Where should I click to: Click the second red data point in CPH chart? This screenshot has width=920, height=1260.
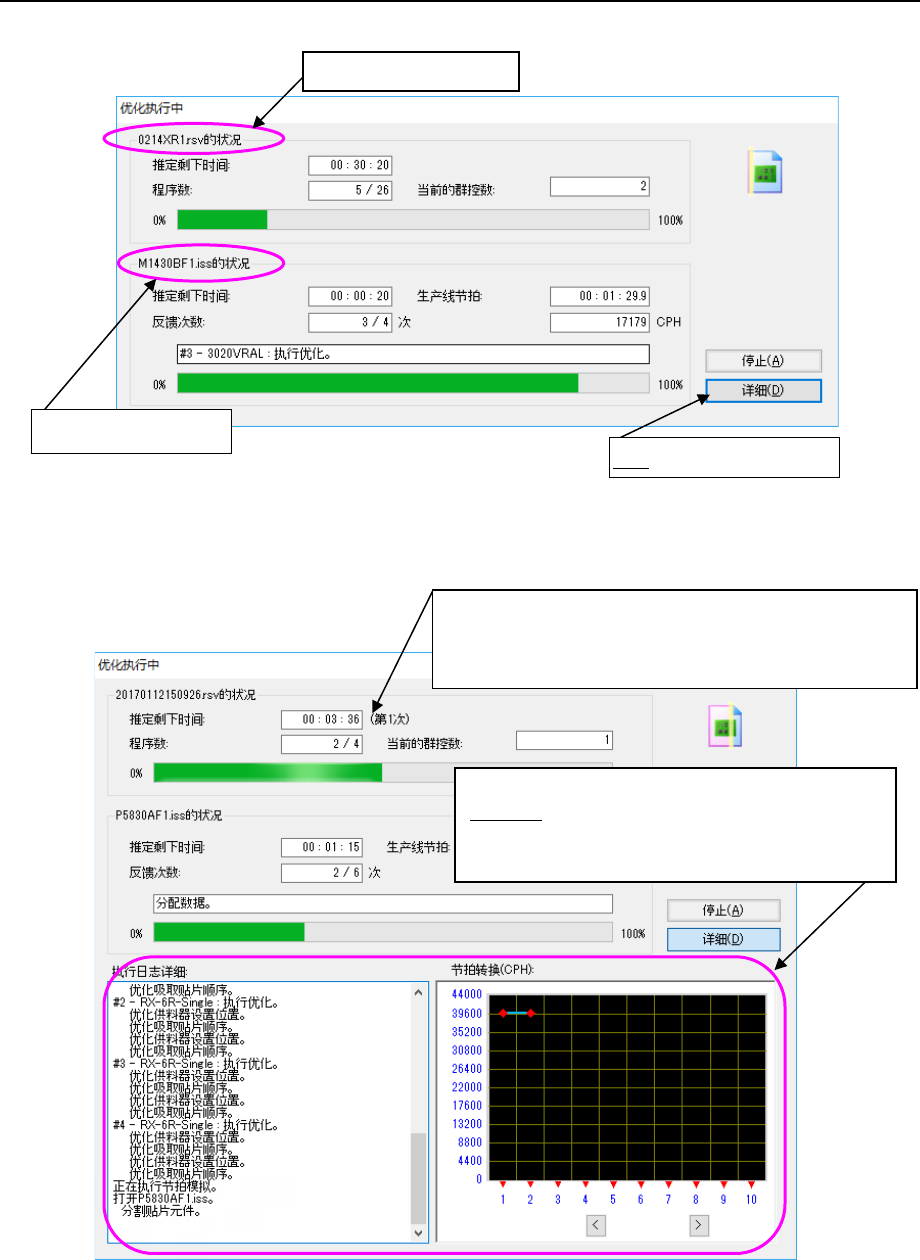point(531,1013)
